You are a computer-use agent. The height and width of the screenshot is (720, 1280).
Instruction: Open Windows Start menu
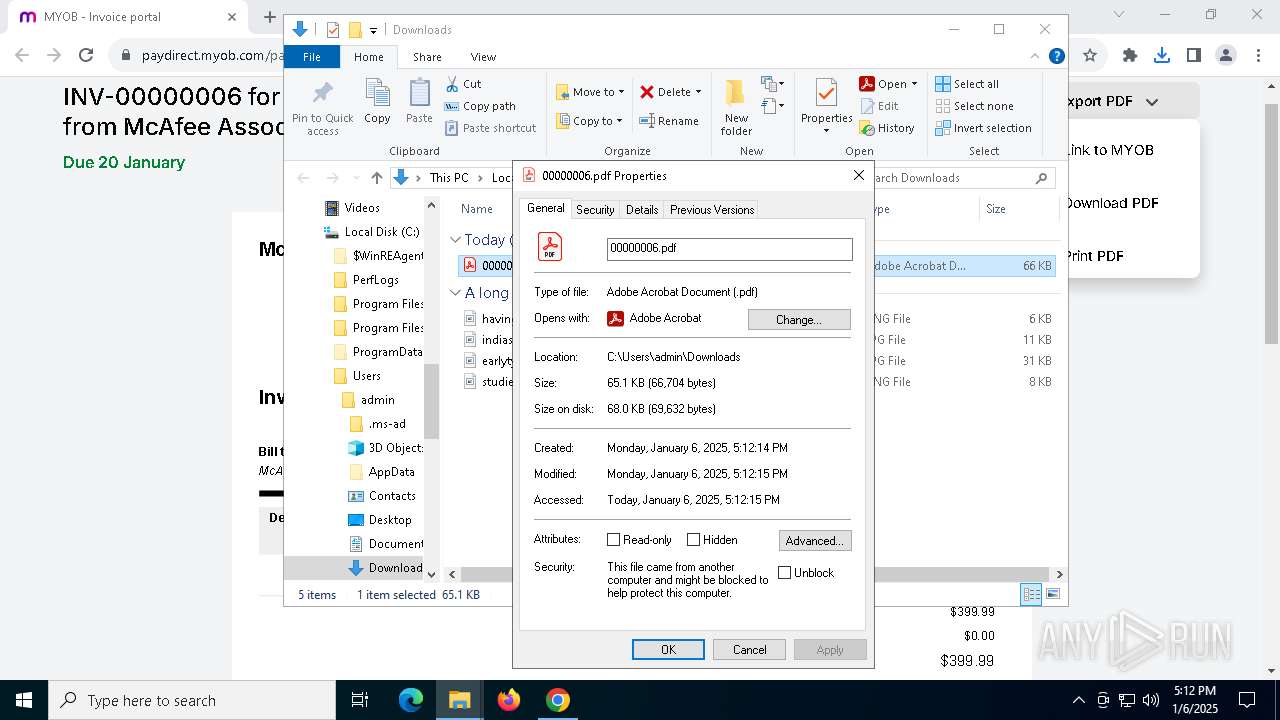point(24,700)
